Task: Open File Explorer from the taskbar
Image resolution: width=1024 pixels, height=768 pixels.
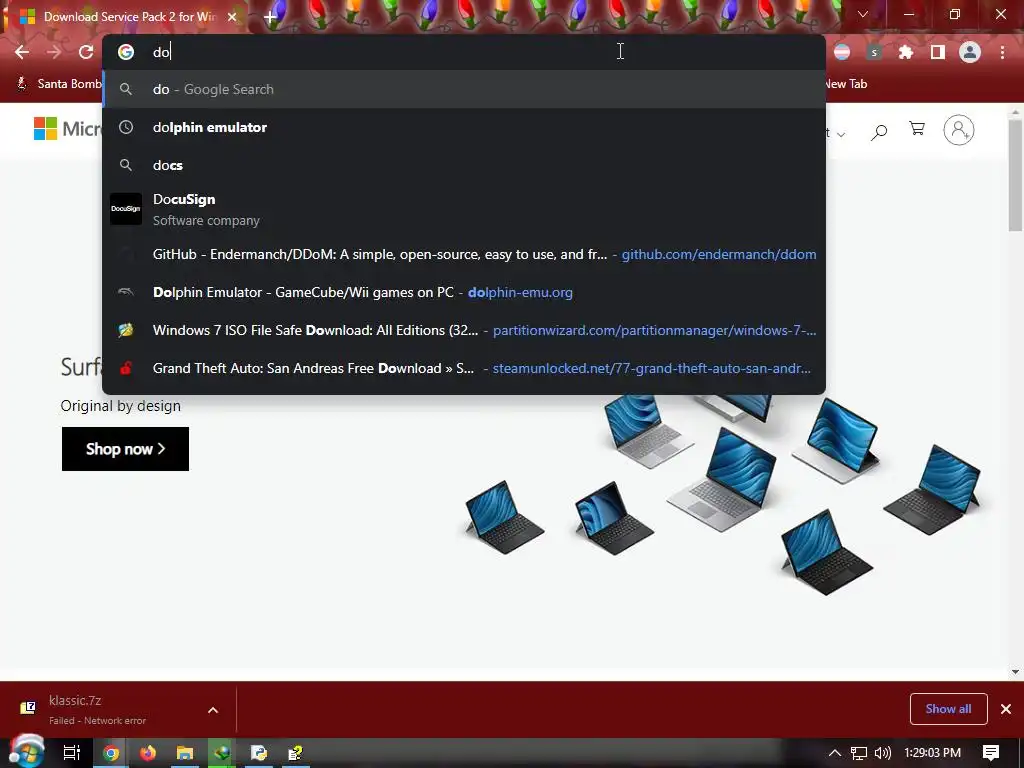Action: pyautogui.click(x=185, y=753)
